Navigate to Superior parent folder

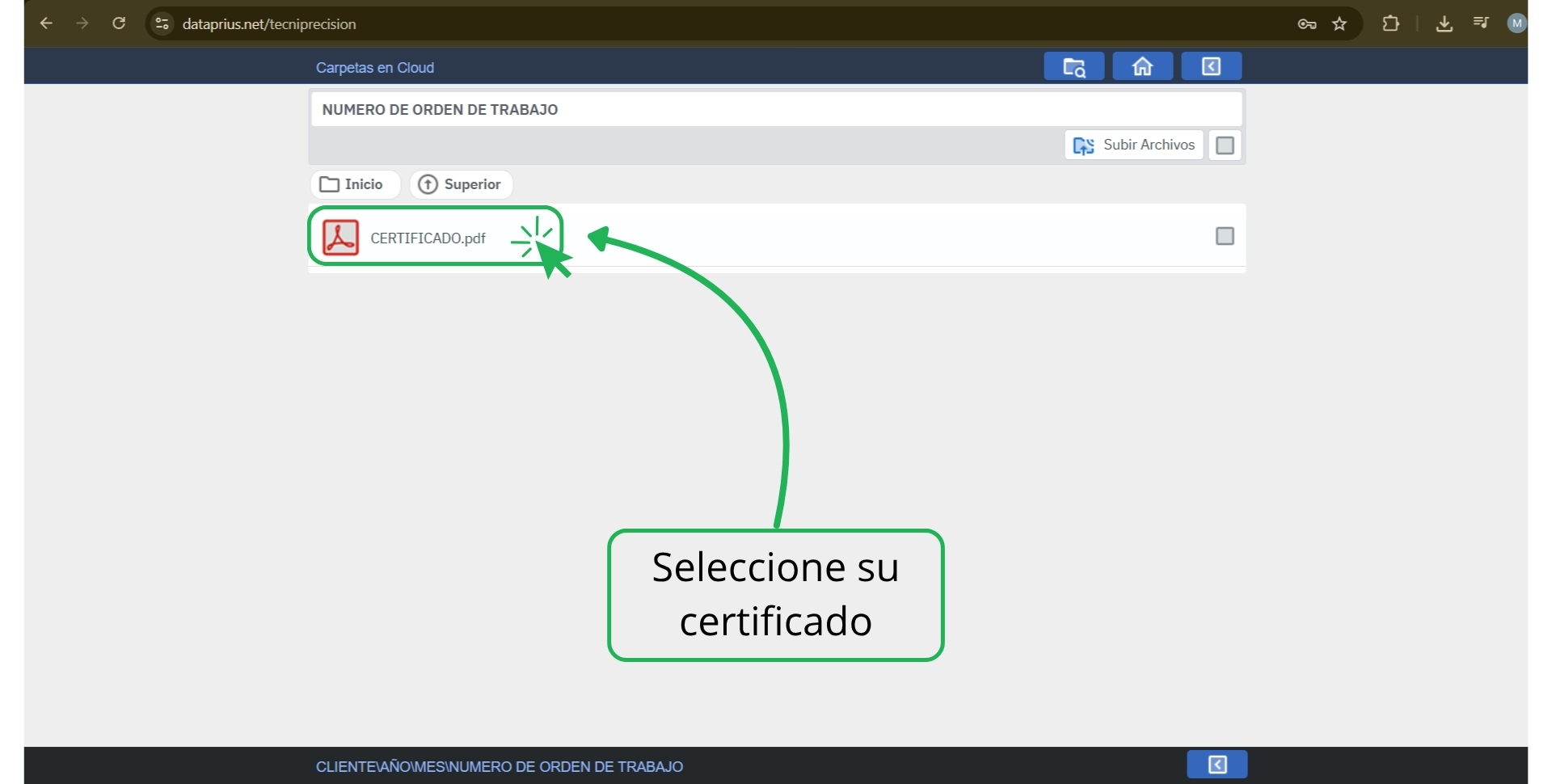(x=461, y=184)
